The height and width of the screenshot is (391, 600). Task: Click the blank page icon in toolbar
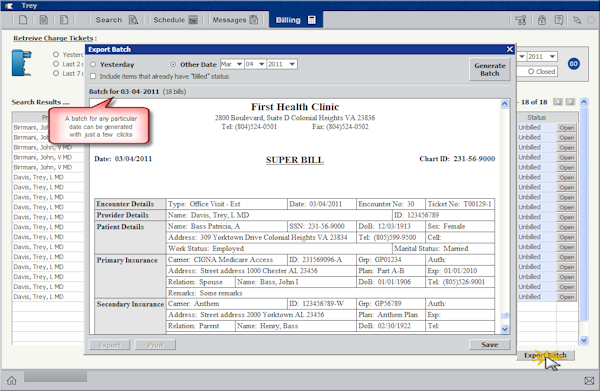[x=23, y=20]
